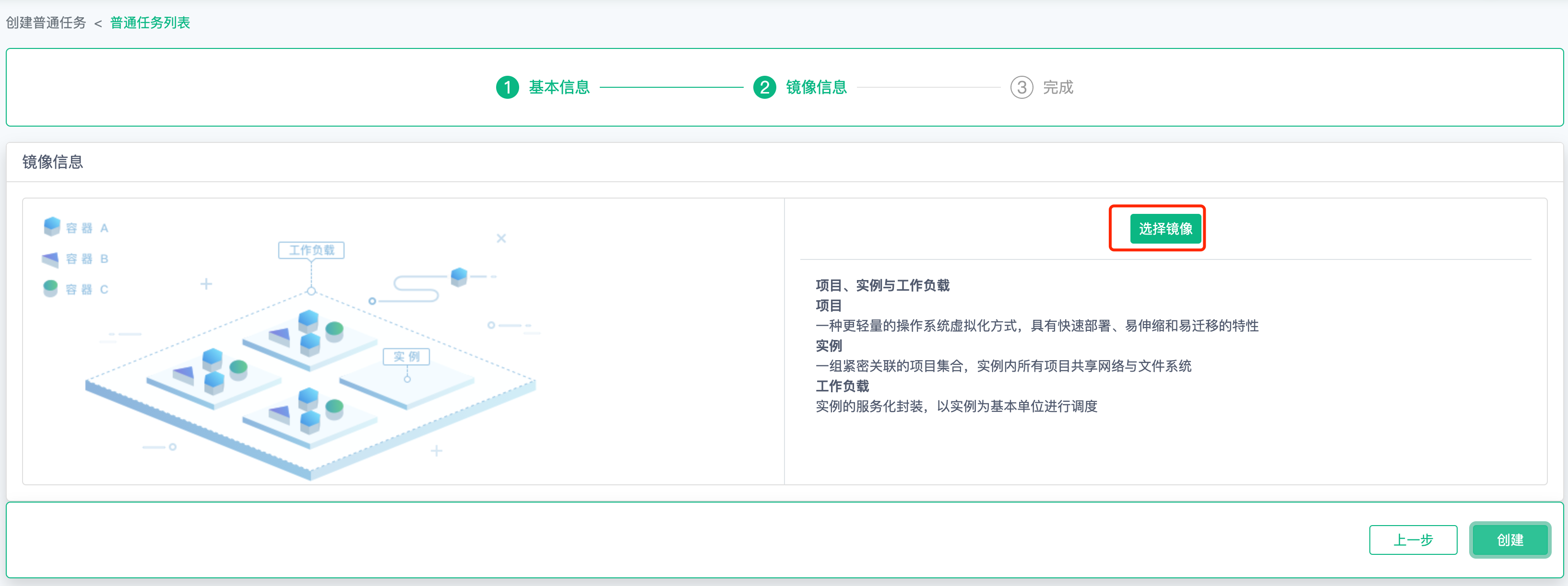Click the 镜像信息 section heading
Screen dimensions: 1568x586
coord(52,162)
